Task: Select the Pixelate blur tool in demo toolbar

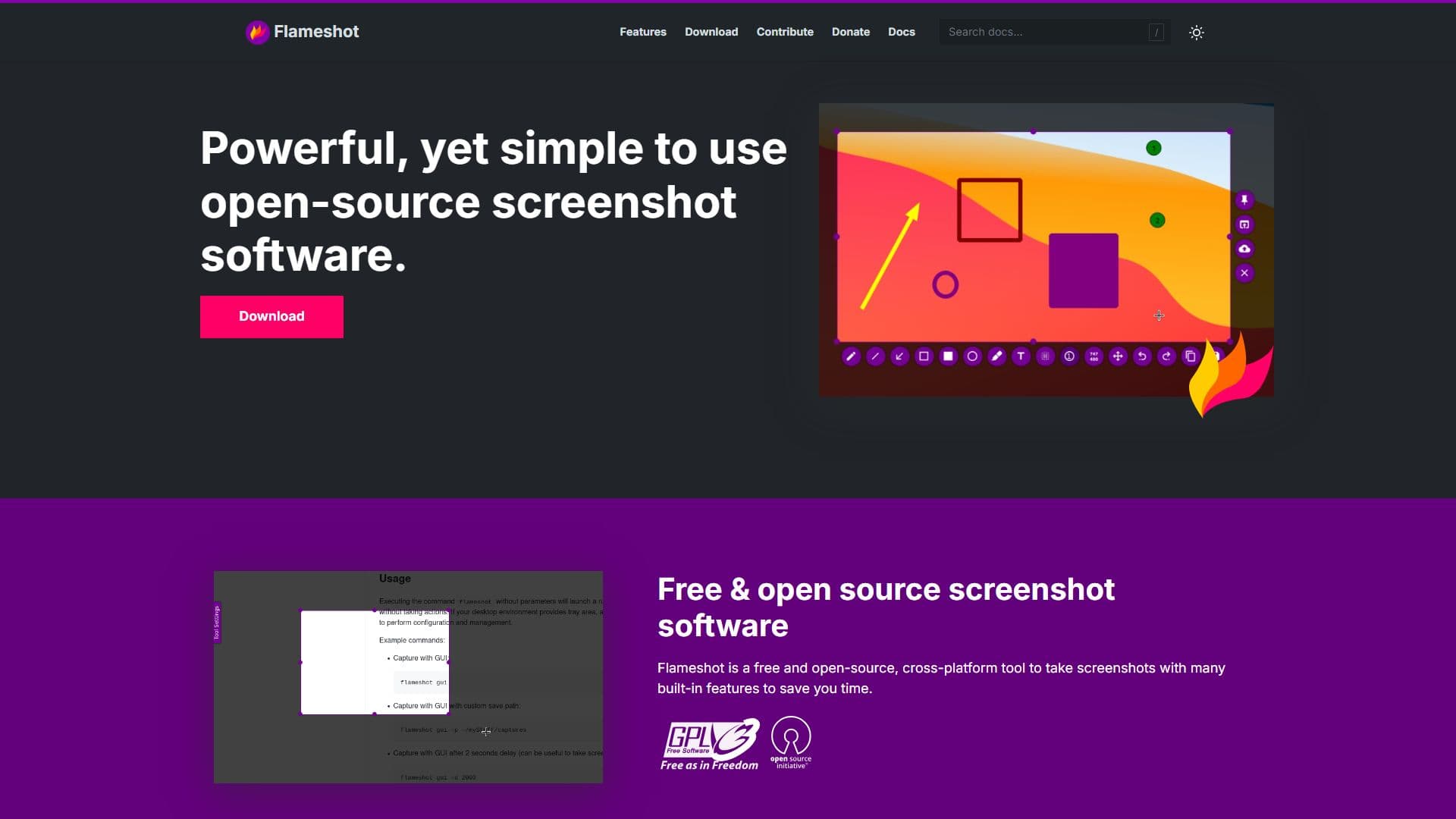Action: pyautogui.click(x=1045, y=356)
